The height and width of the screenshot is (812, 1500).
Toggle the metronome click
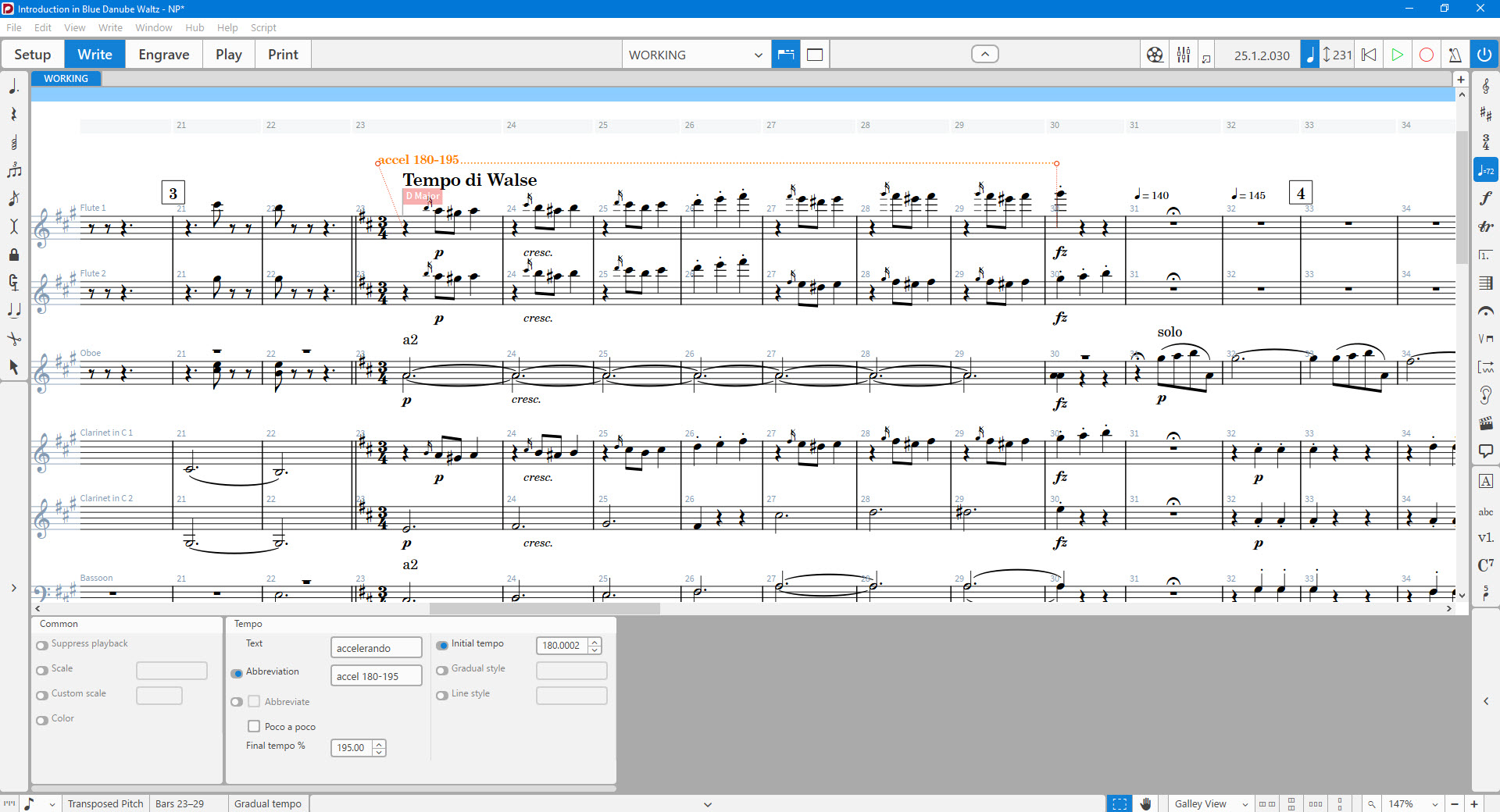pos(1455,55)
